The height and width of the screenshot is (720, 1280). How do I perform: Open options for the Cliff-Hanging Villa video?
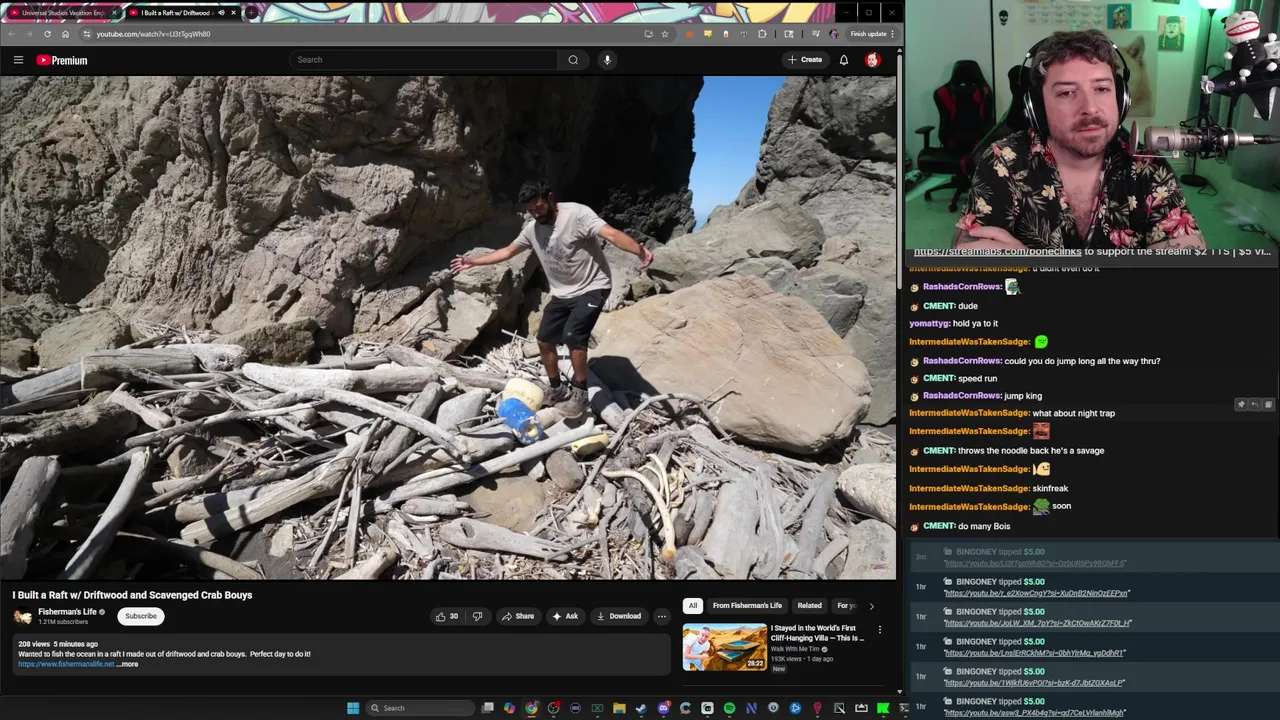click(880, 630)
